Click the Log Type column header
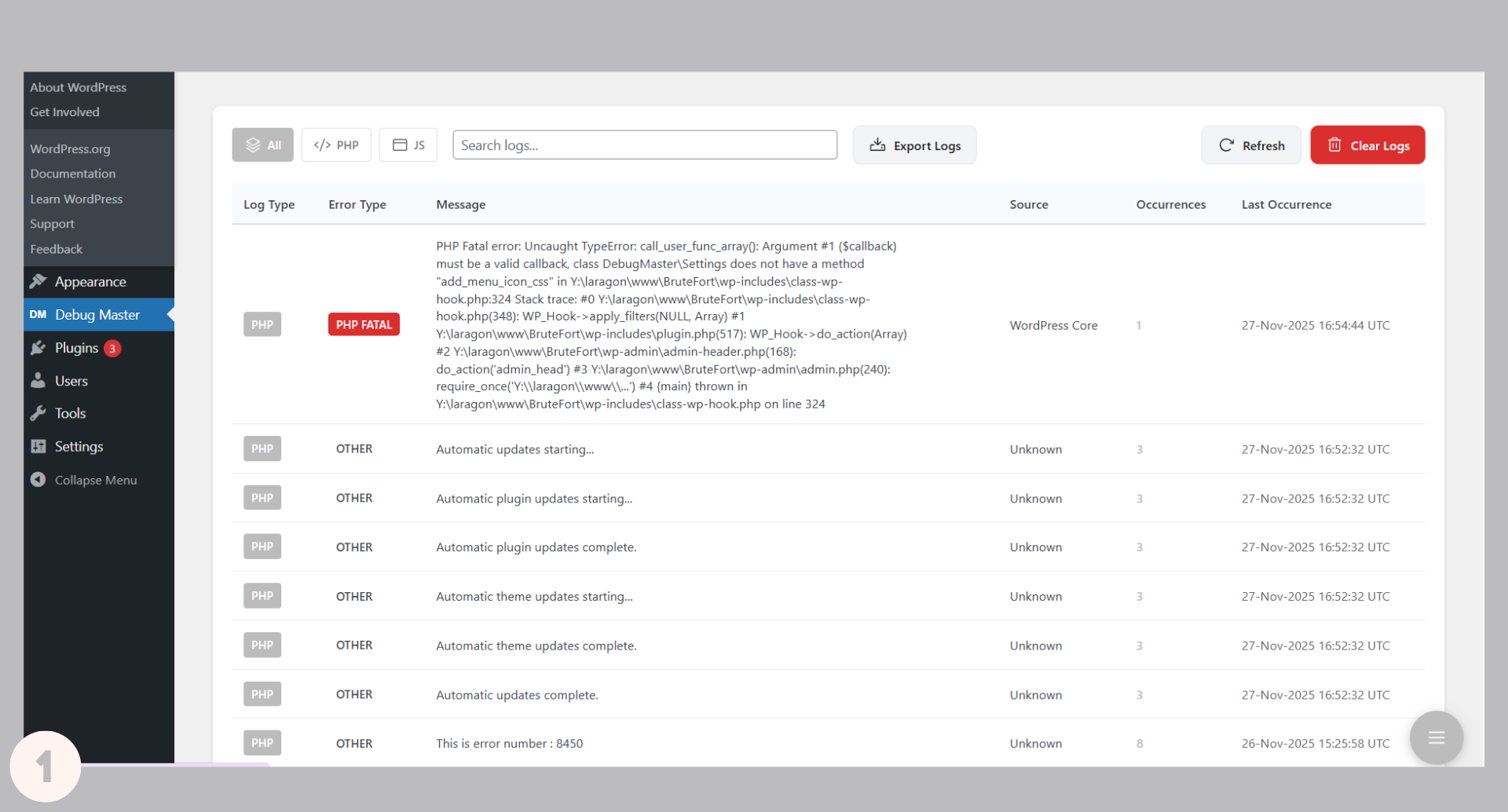The width and height of the screenshot is (1508, 812). click(269, 204)
